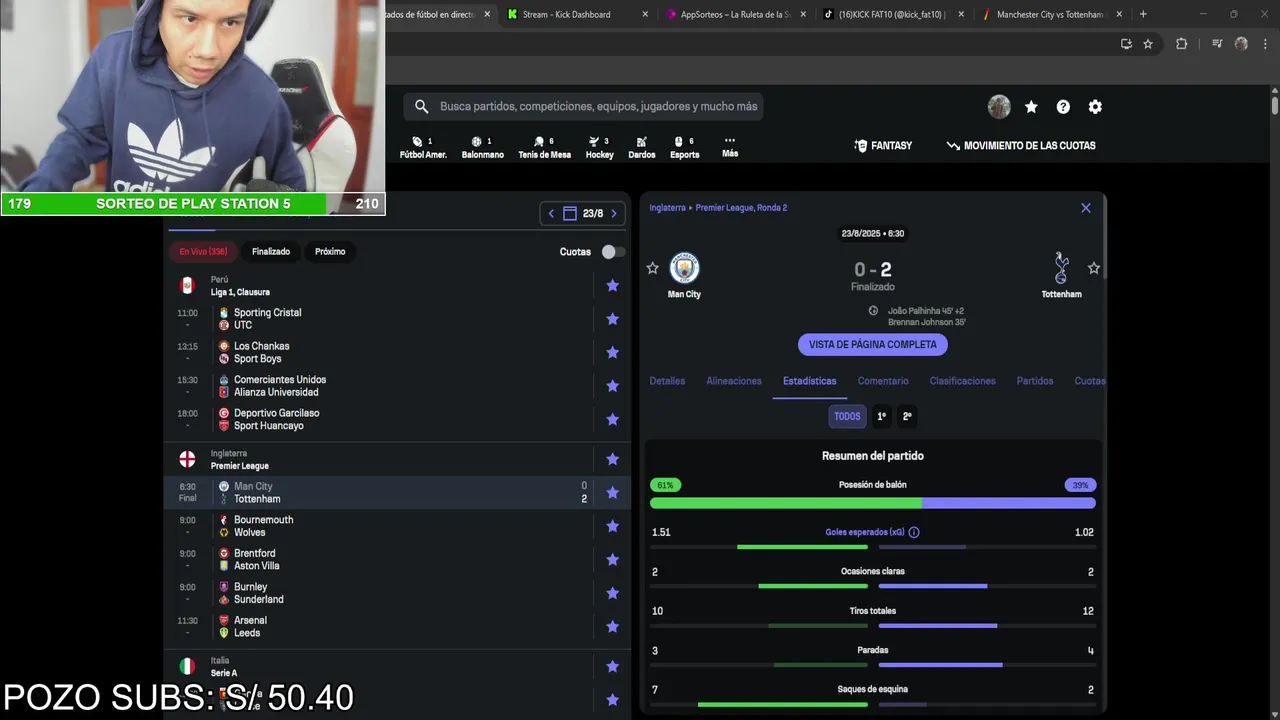Favorite Tottenham team star
1280x720 pixels.
[1094, 268]
